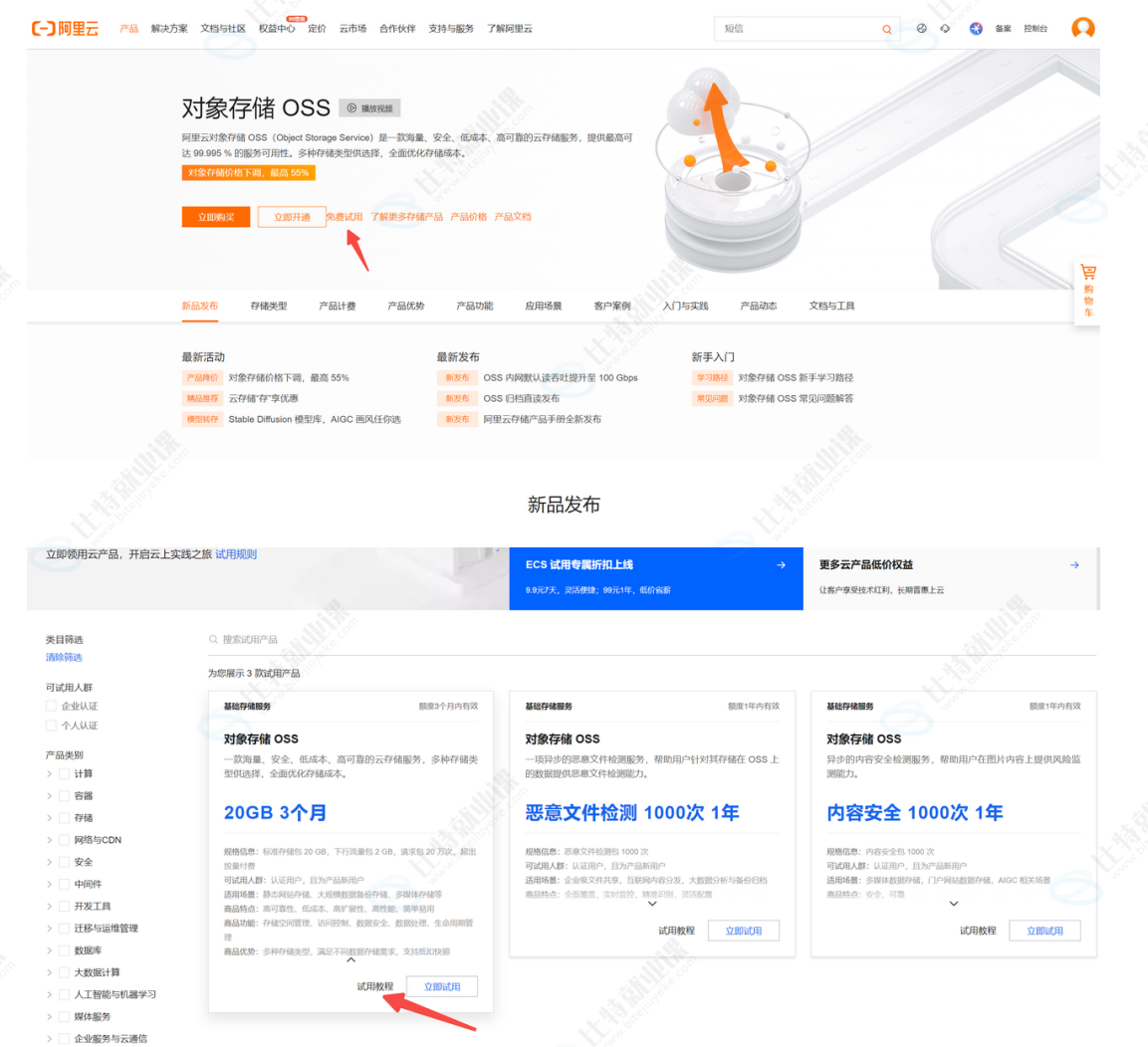Open OSS 内网默认读吞吐提升至 100 Gbps
This screenshot has height=1047, width=1148.
click(x=561, y=377)
